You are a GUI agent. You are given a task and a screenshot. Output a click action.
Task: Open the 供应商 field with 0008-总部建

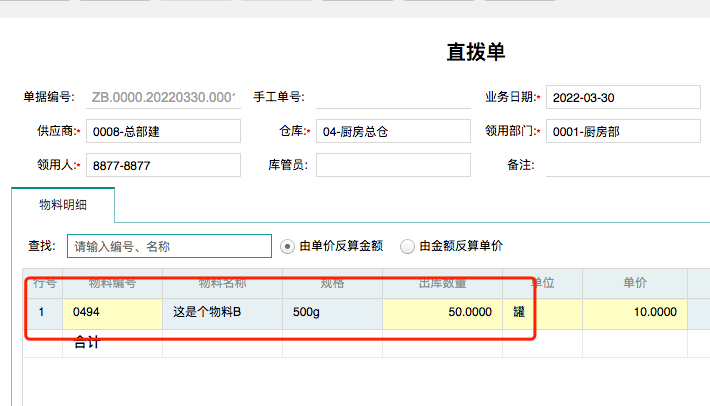click(x=163, y=132)
